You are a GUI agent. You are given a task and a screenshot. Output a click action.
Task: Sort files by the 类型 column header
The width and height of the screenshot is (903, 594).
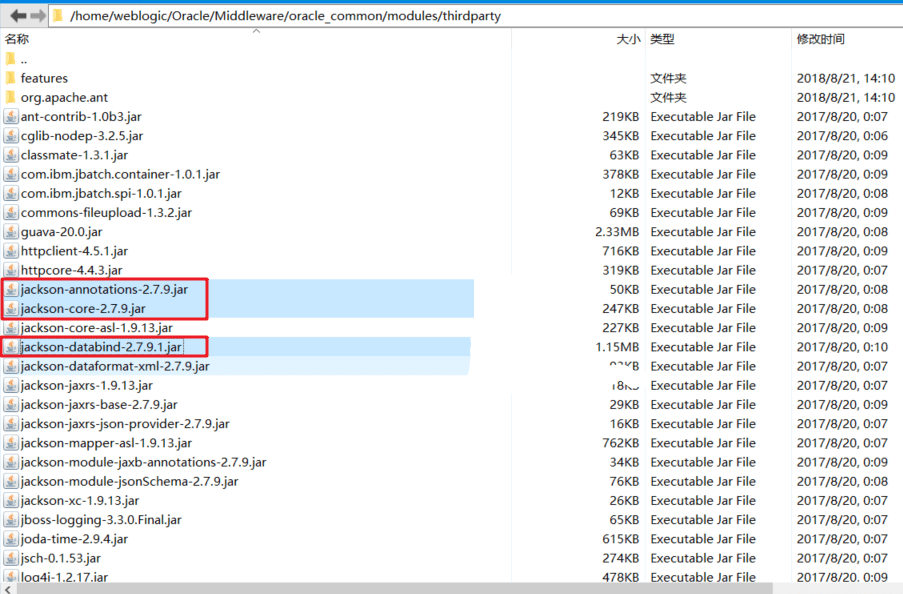pyautogui.click(x=662, y=39)
